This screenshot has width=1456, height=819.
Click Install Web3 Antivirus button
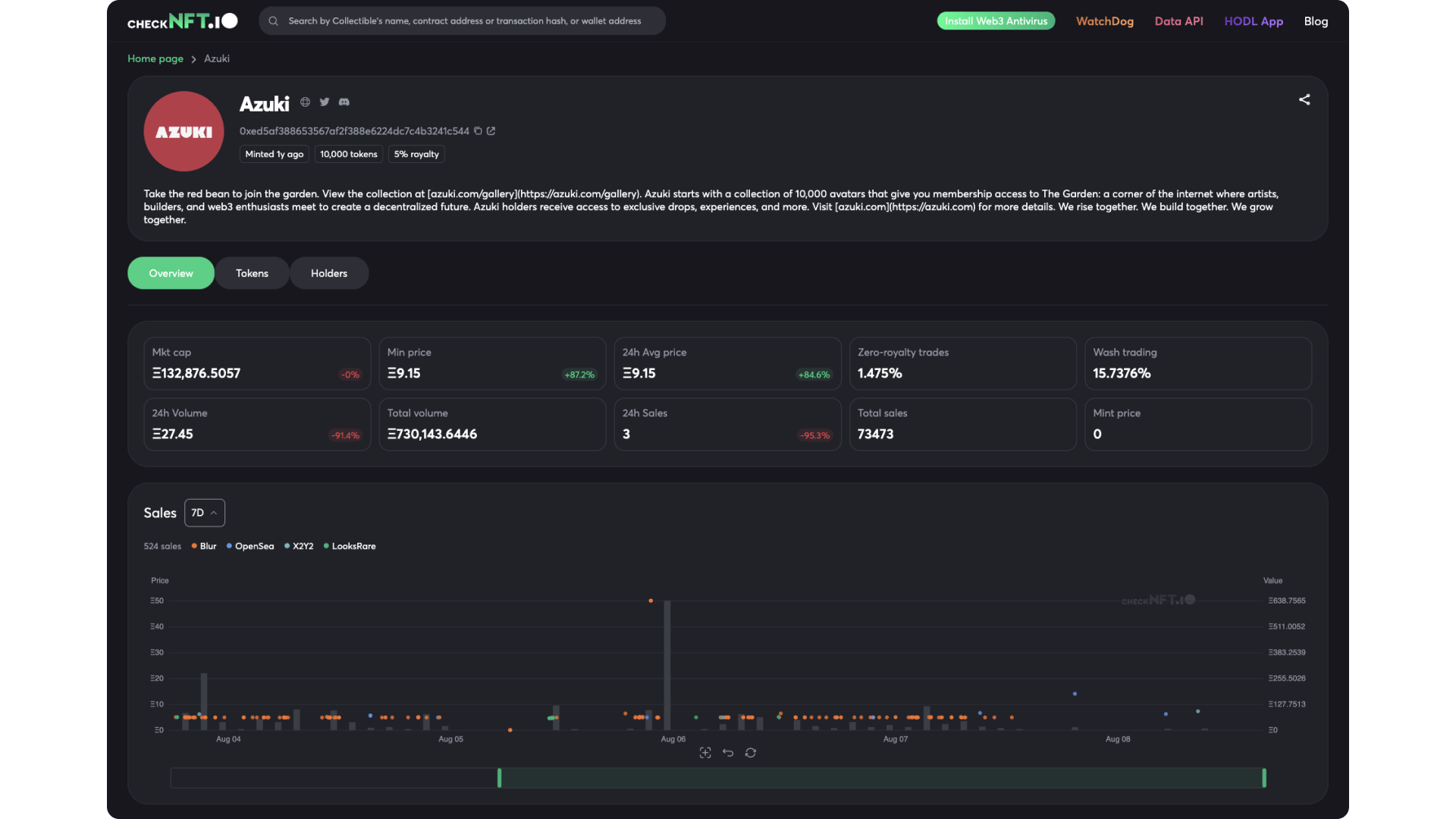(x=996, y=21)
